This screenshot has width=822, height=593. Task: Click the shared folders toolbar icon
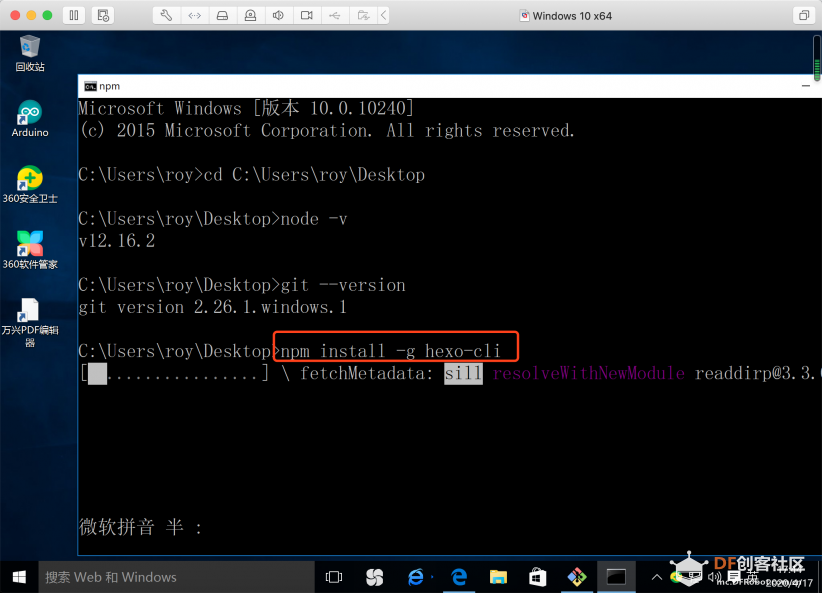(363, 15)
